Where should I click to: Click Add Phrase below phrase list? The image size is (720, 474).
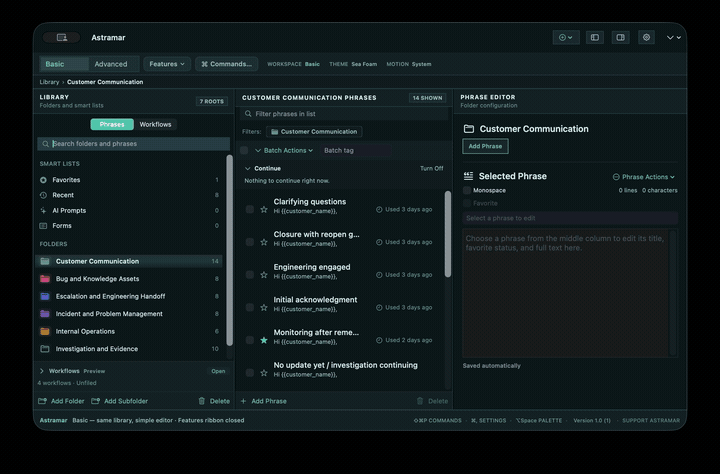[x=264, y=401]
